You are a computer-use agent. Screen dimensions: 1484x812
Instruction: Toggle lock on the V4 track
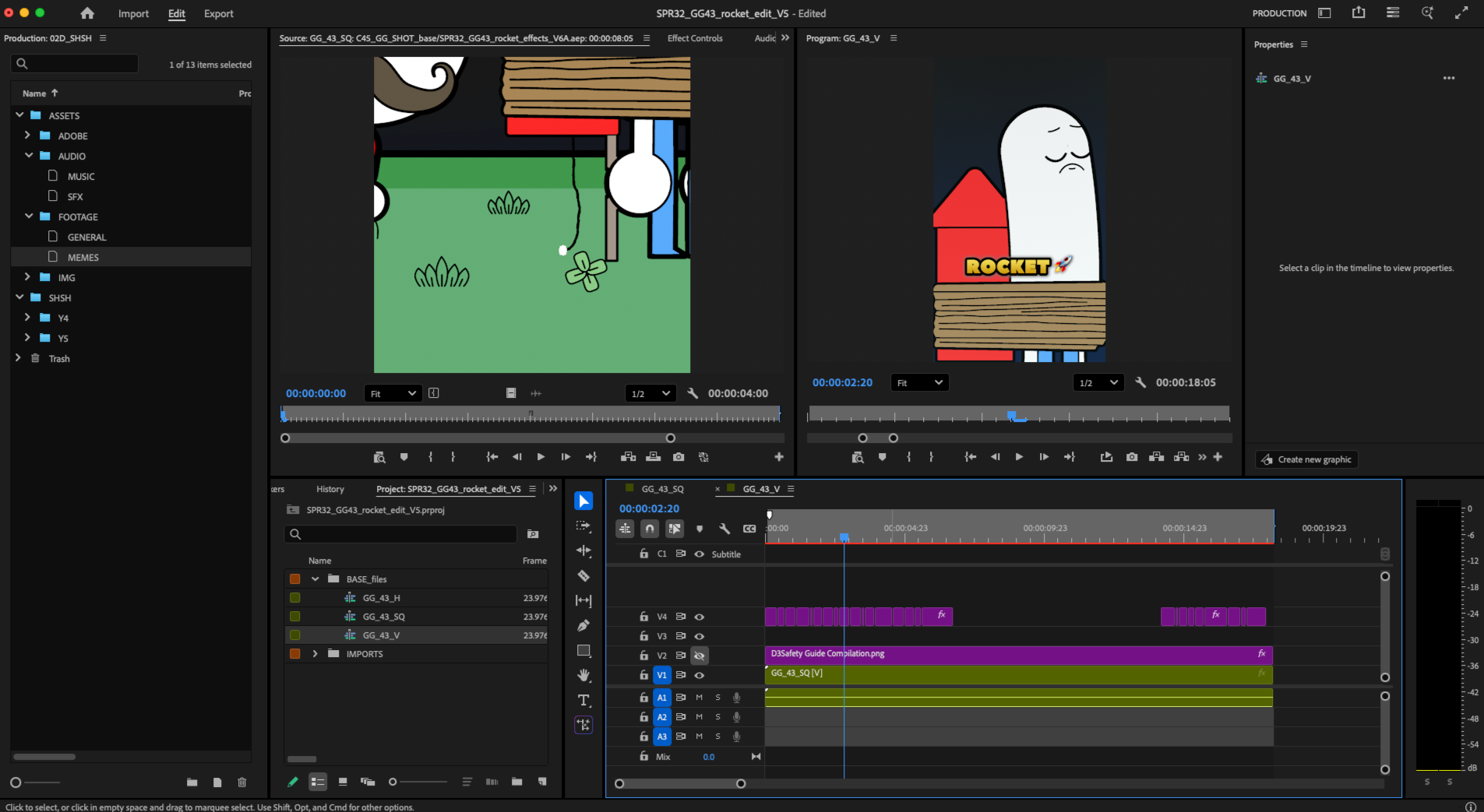pyautogui.click(x=643, y=617)
